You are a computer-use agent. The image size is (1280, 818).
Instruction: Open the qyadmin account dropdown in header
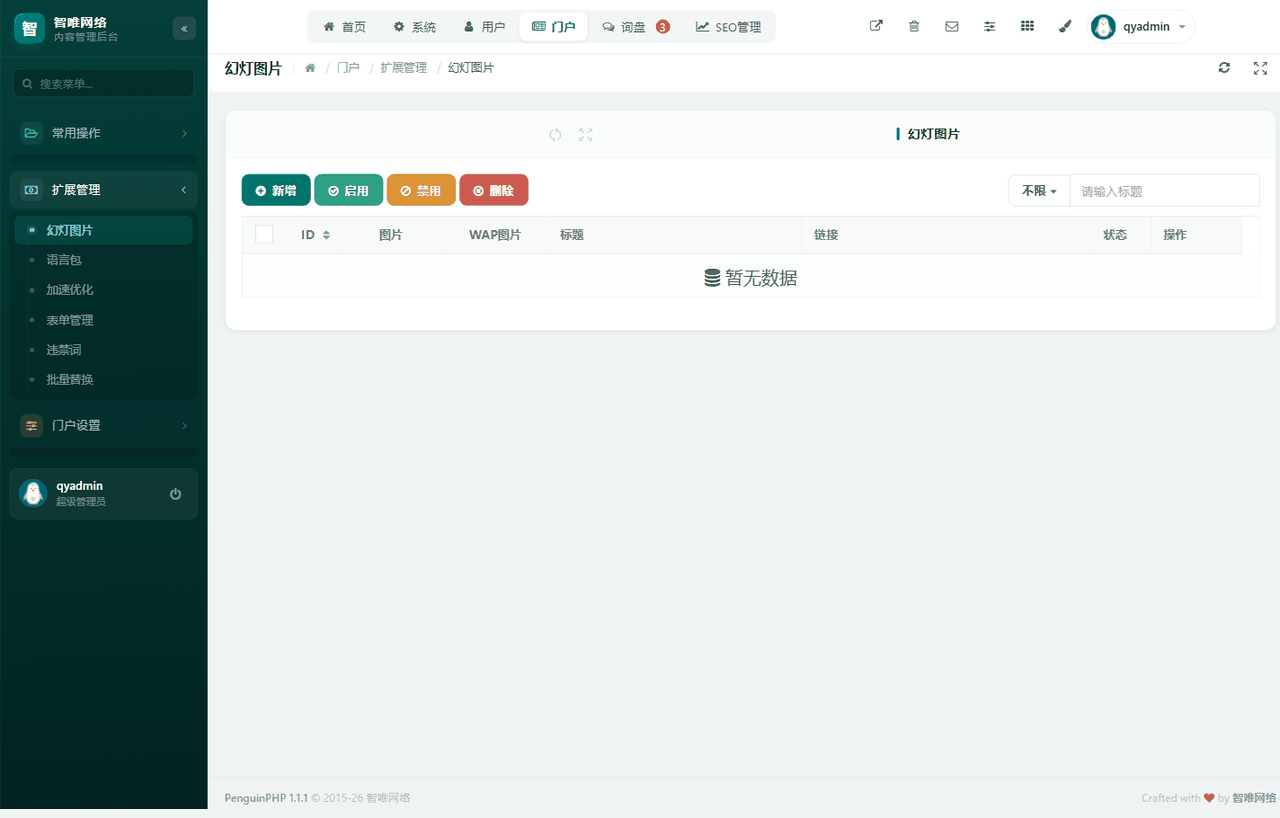tap(1142, 27)
